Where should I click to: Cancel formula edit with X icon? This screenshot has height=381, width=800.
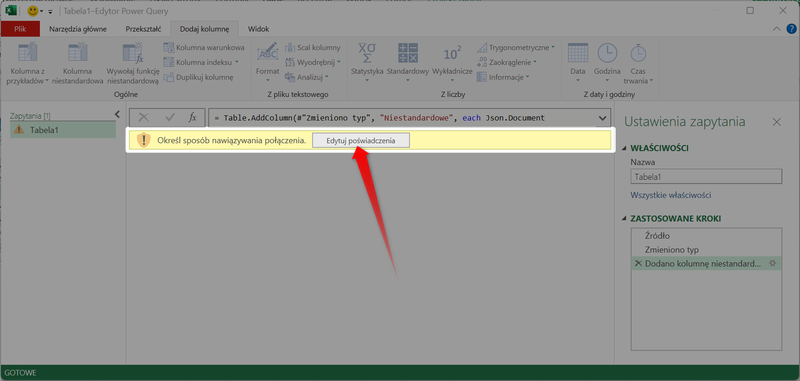tap(144, 118)
